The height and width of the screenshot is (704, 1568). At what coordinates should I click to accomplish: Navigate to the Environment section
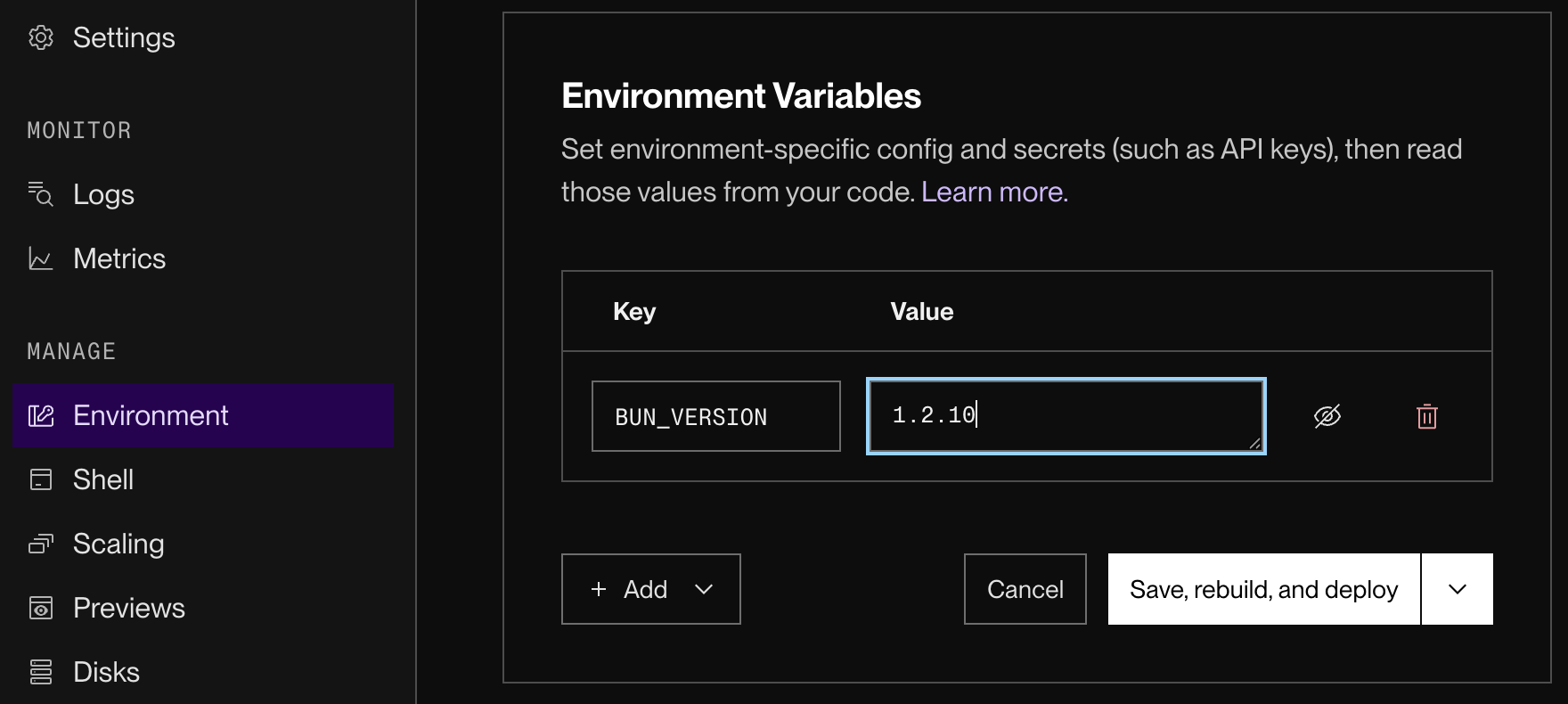(150, 414)
